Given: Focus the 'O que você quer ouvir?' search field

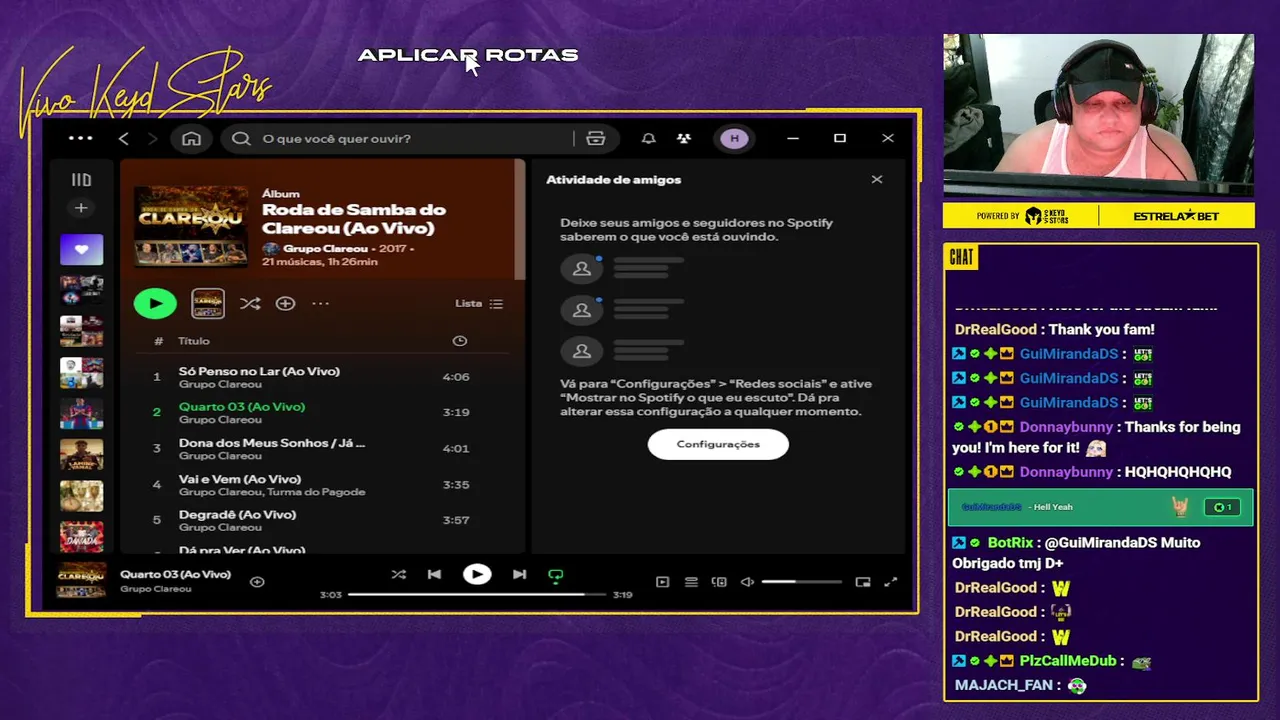Looking at the screenshot, I should [400, 138].
